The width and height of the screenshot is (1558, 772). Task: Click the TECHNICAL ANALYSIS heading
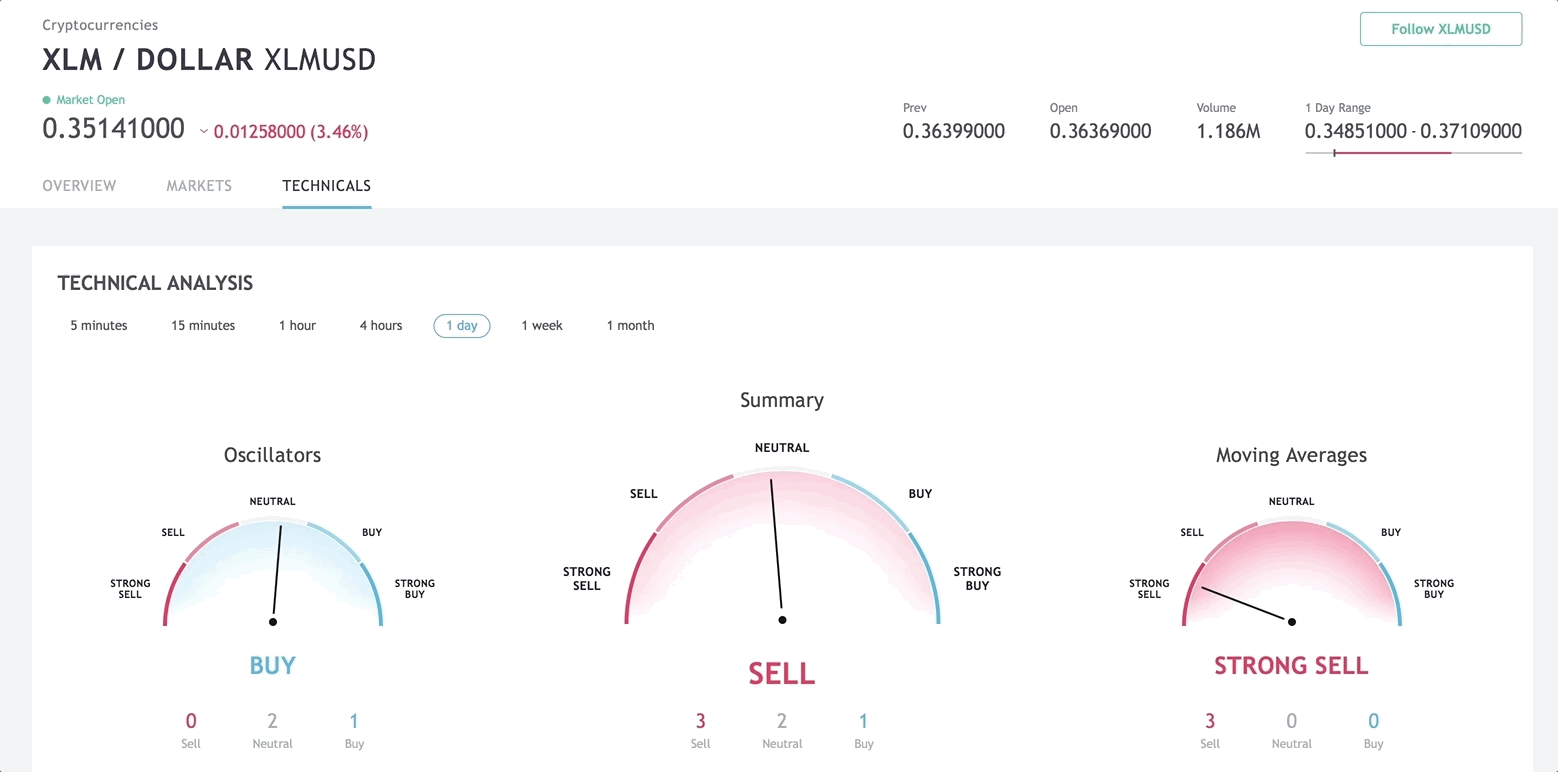click(x=155, y=283)
